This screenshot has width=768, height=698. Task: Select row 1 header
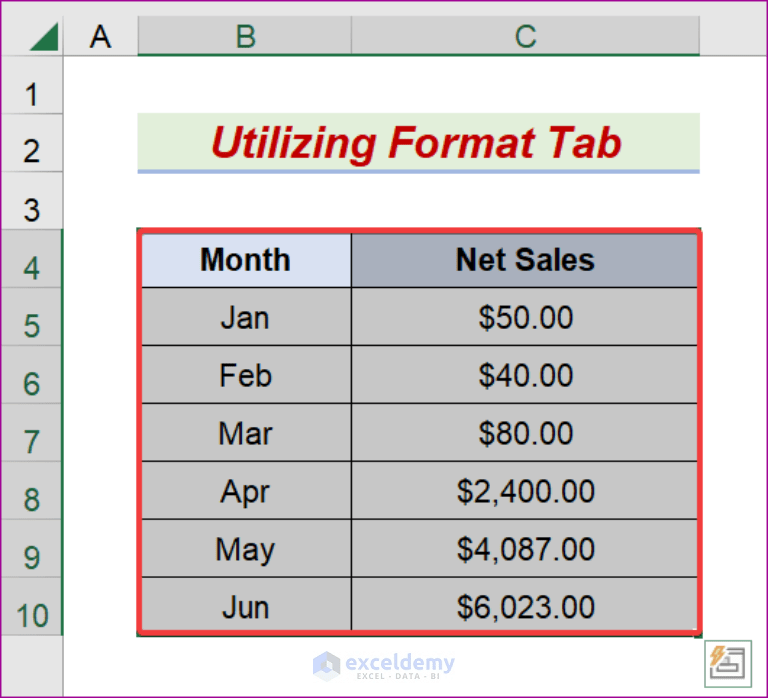click(x=32, y=85)
